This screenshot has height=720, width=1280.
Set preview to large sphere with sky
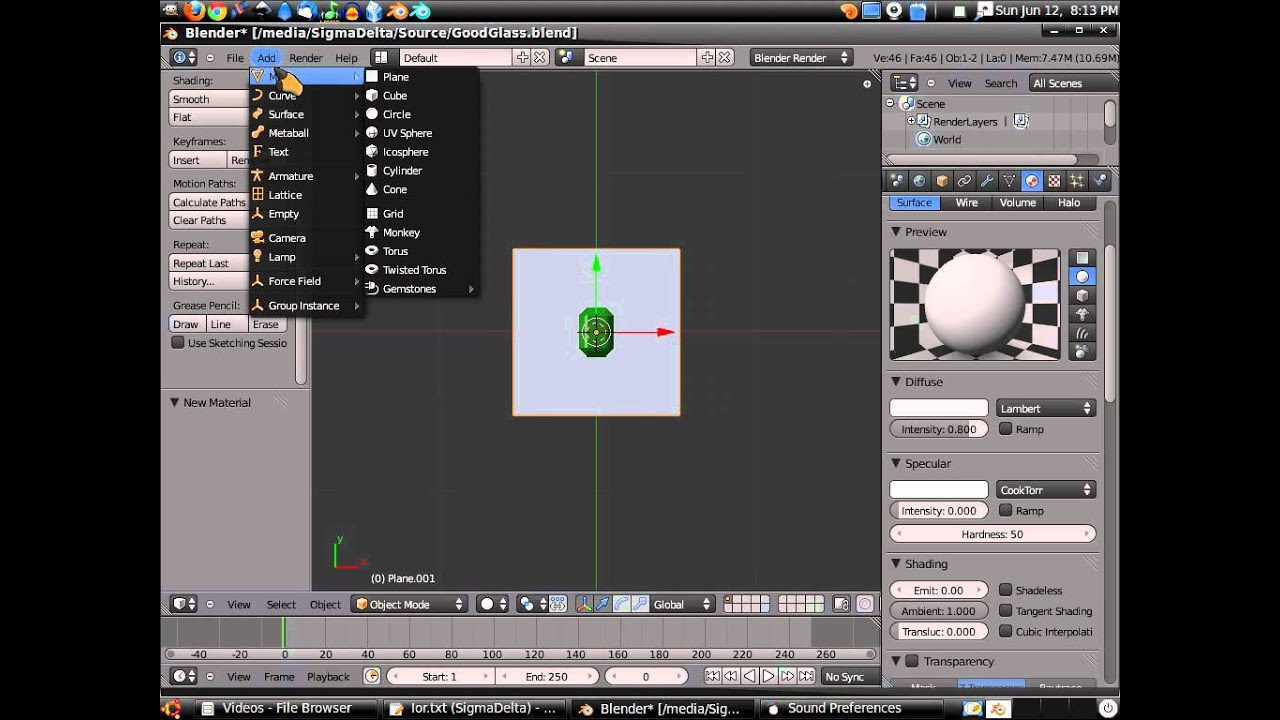click(1082, 351)
